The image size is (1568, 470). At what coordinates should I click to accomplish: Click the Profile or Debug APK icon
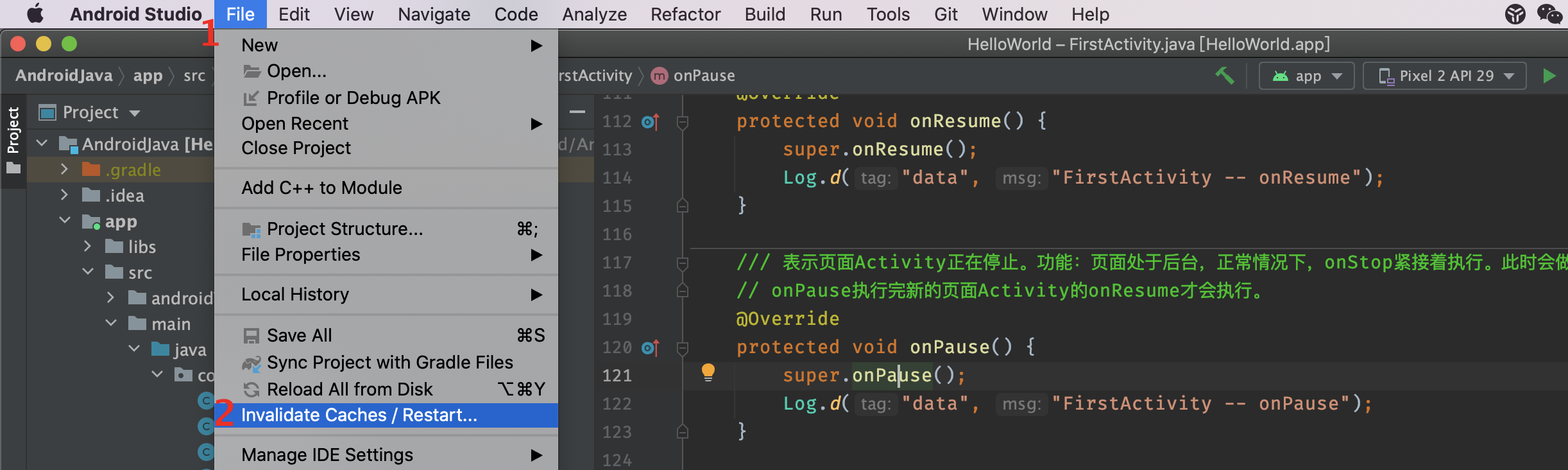(251, 98)
